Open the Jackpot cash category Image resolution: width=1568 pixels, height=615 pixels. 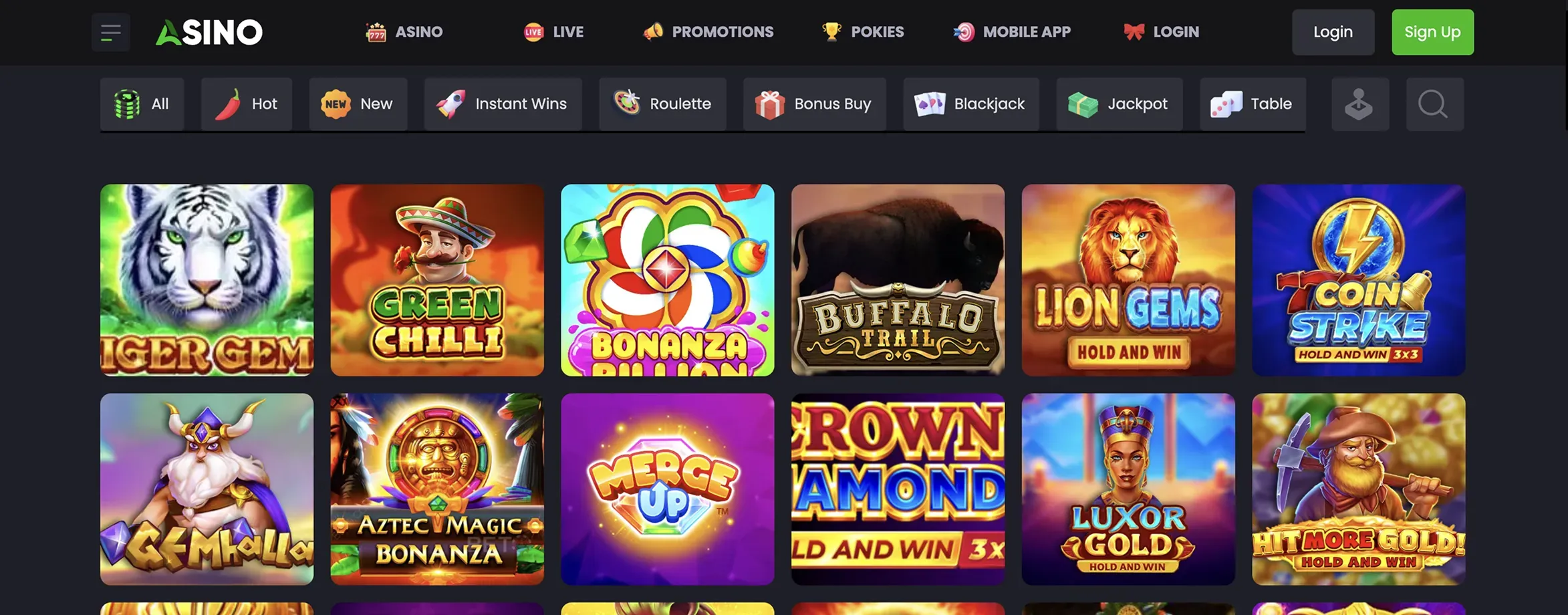(x=1119, y=104)
